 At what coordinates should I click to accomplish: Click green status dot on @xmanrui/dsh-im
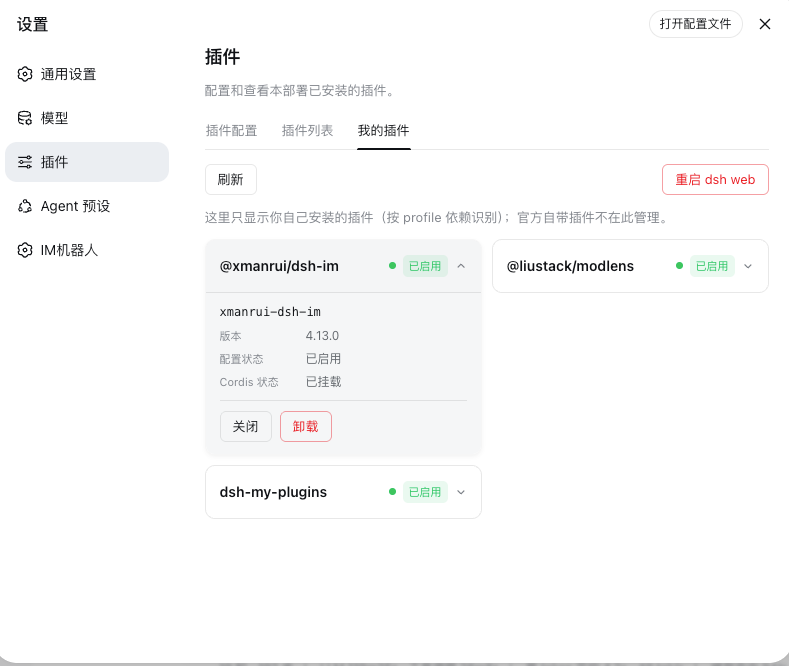click(x=392, y=266)
